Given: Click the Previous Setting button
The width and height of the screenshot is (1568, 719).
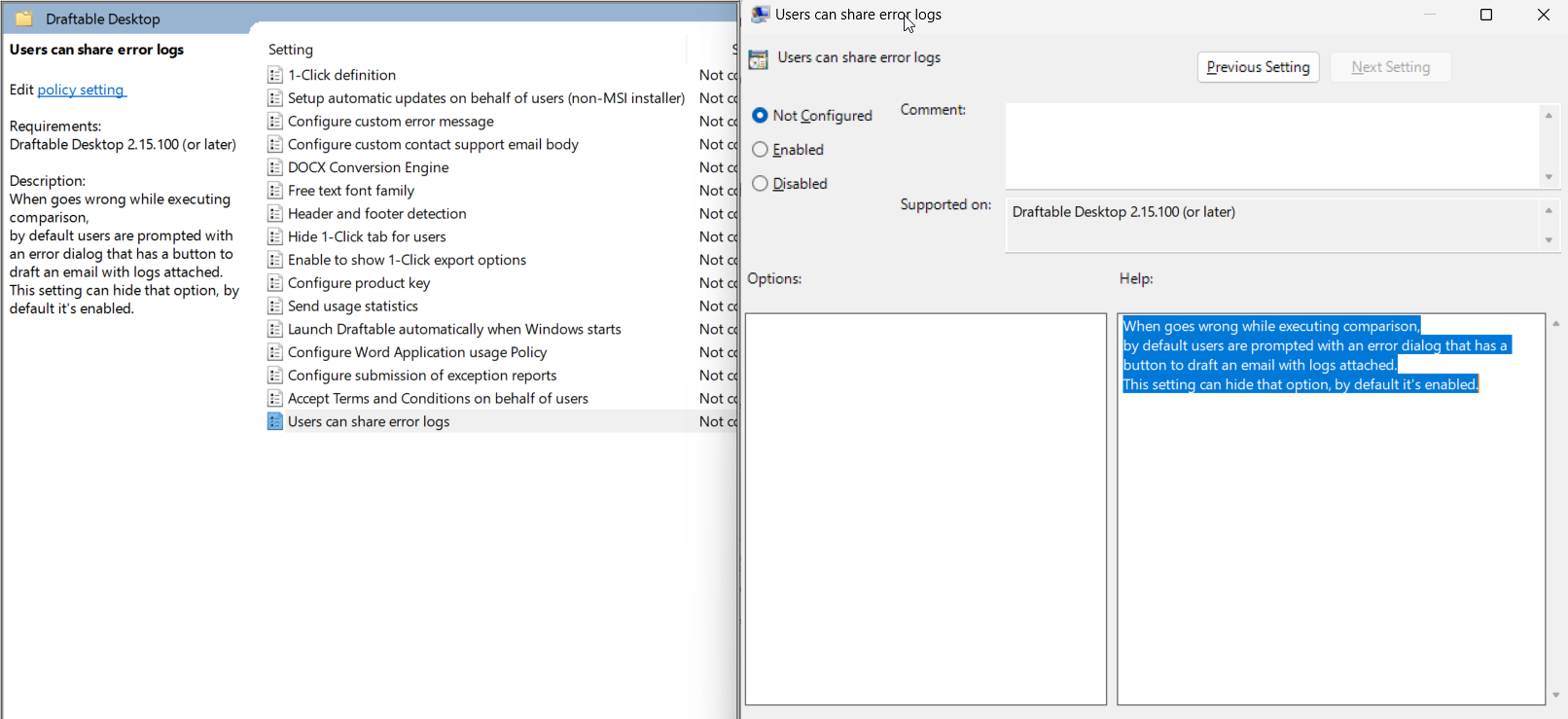Looking at the screenshot, I should coord(1258,67).
